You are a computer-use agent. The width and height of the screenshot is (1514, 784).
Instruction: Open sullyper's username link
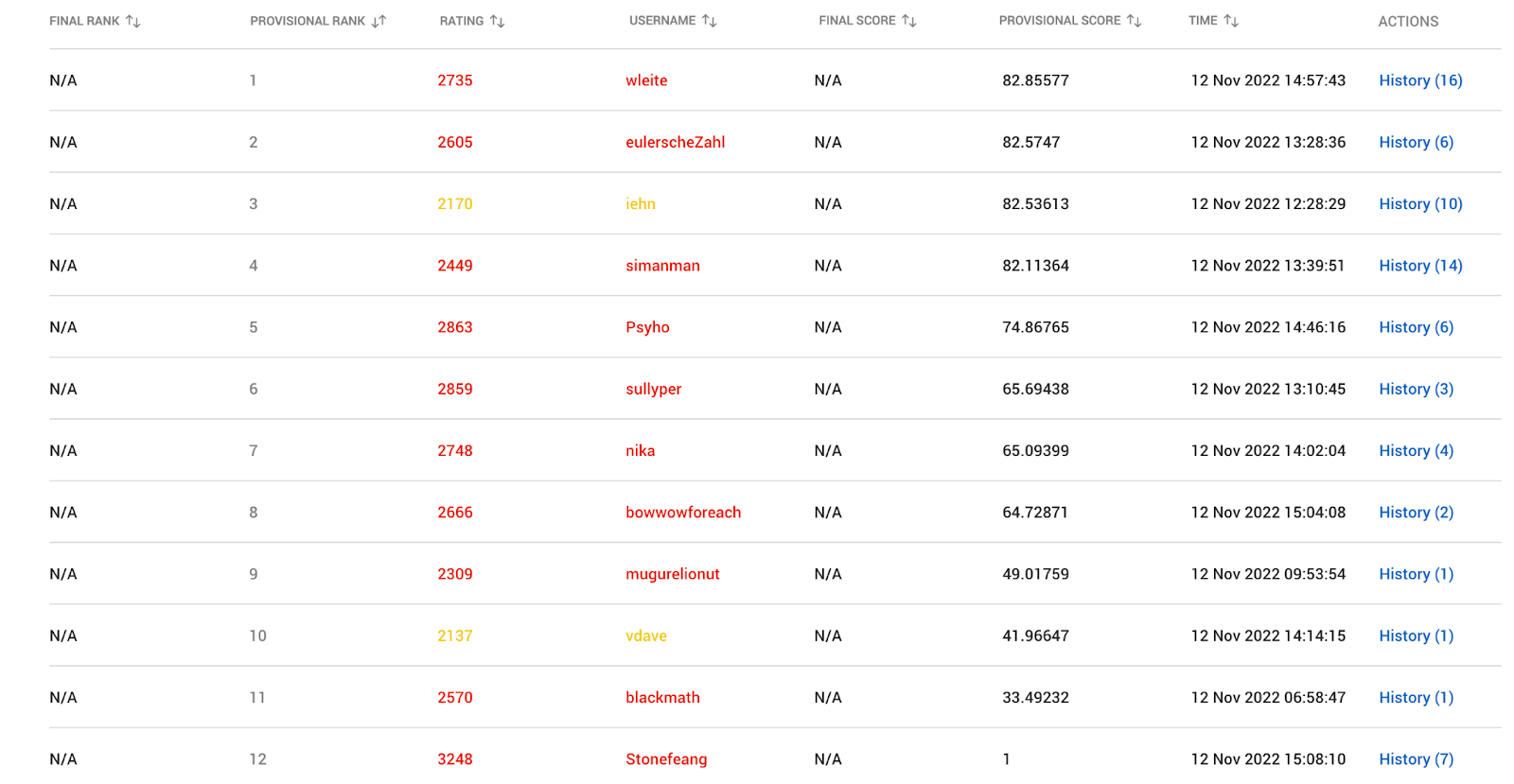pyautogui.click(x=653, y=389)
